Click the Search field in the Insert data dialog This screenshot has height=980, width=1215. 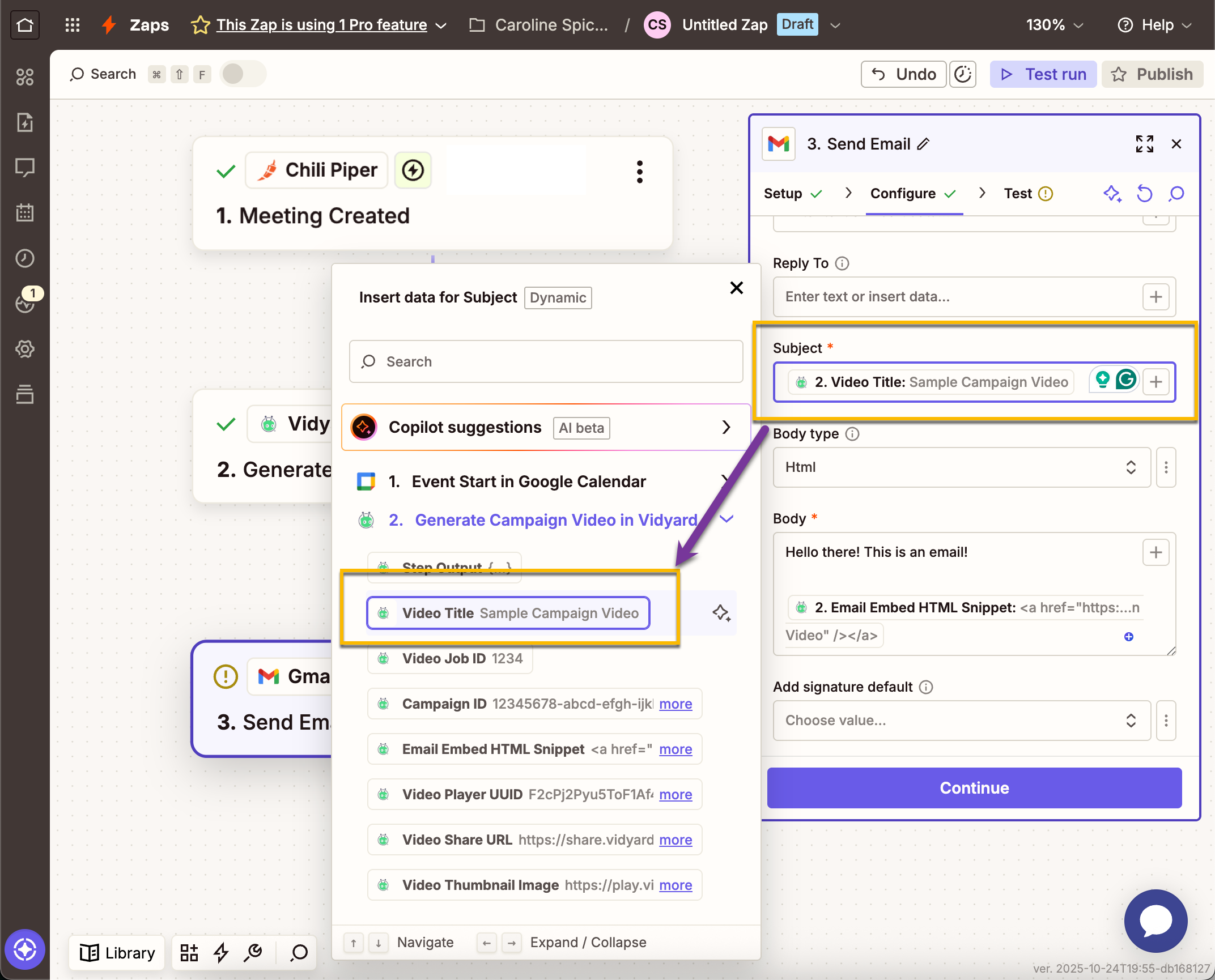[546, 361]
